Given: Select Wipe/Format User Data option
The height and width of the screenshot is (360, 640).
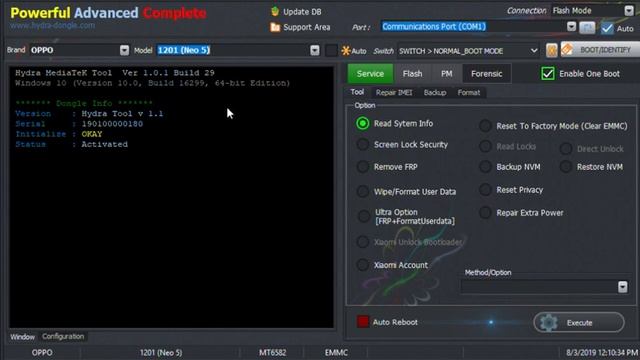Looking at the screenshot, I should click(x=362, y=191).
